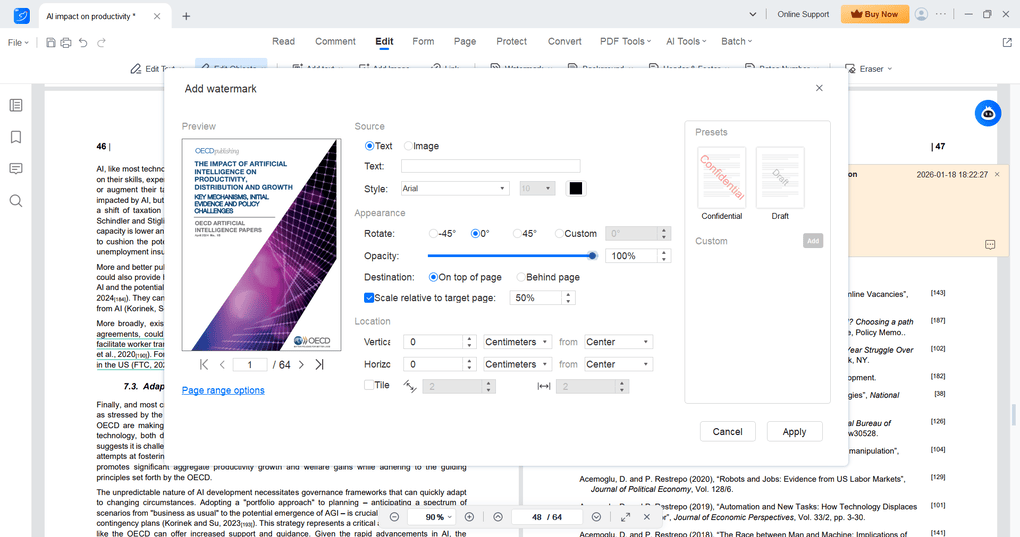Click the previous page up-arrow in bottom bar
Image resolution: width=1020 pixels, height=537 pixels.
click(x=498, y=517)
